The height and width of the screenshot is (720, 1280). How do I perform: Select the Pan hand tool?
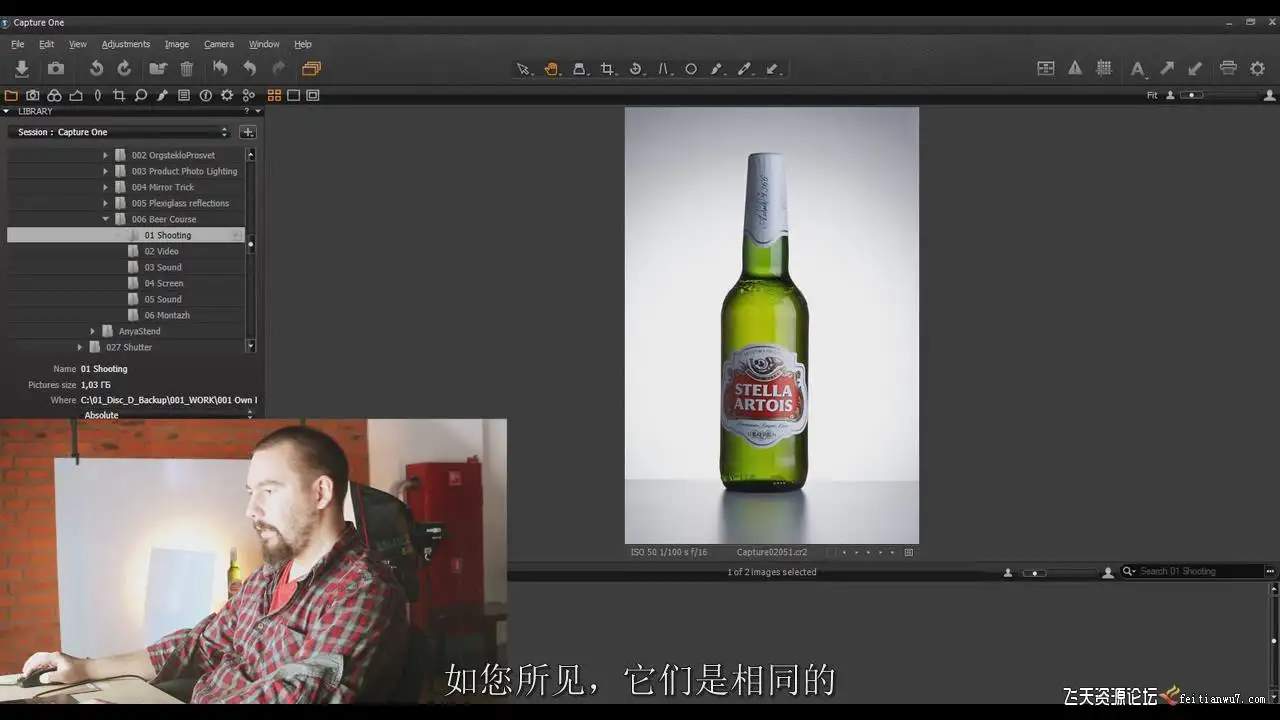(x=551, y=69)
